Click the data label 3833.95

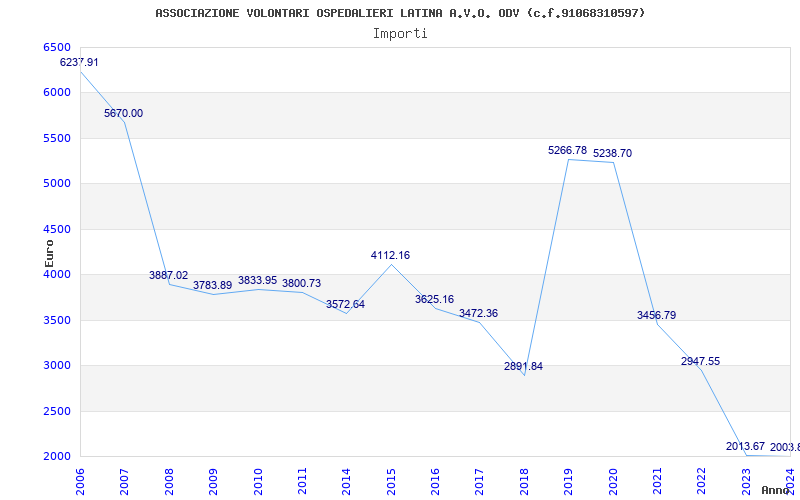(257, 281)
